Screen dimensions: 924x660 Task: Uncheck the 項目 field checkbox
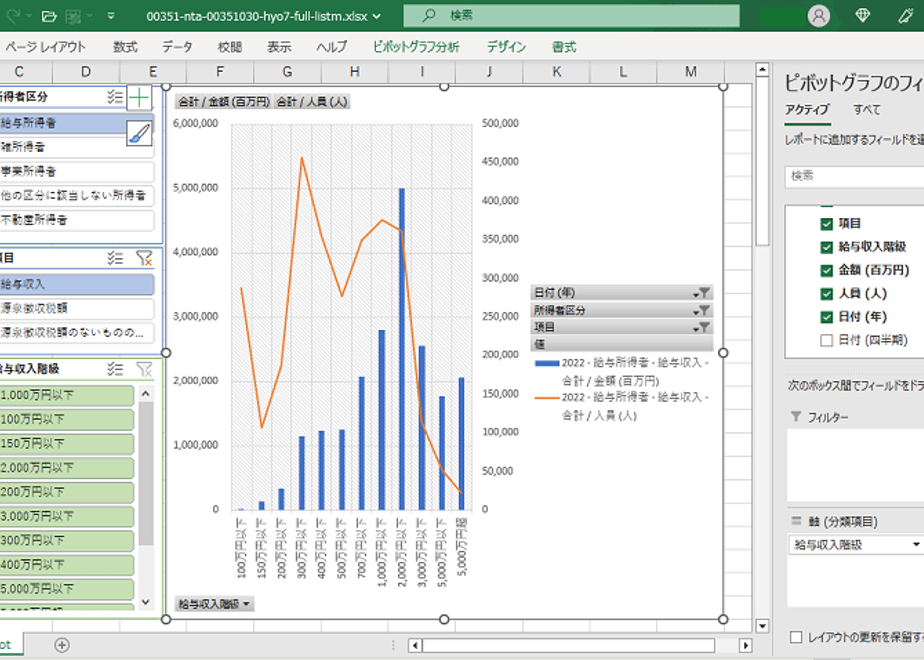[826, 224]
